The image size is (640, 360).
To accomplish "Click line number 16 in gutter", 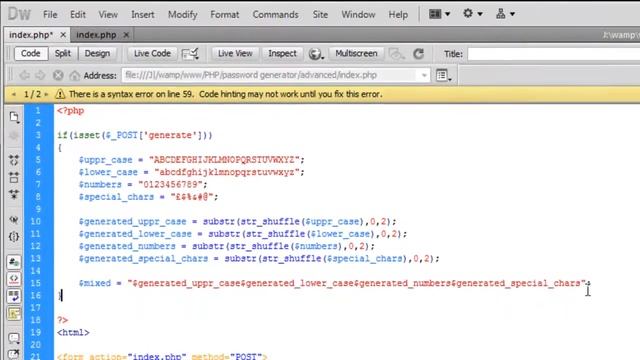I will (36, 296).
